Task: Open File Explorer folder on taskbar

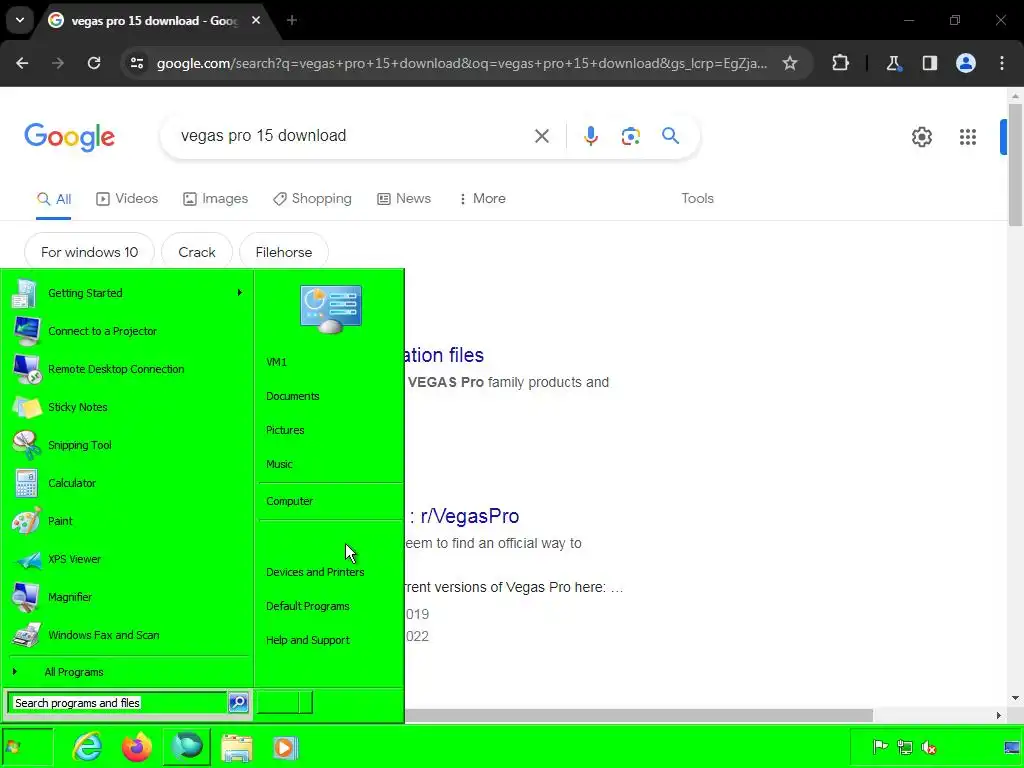Action: (236, 748)
